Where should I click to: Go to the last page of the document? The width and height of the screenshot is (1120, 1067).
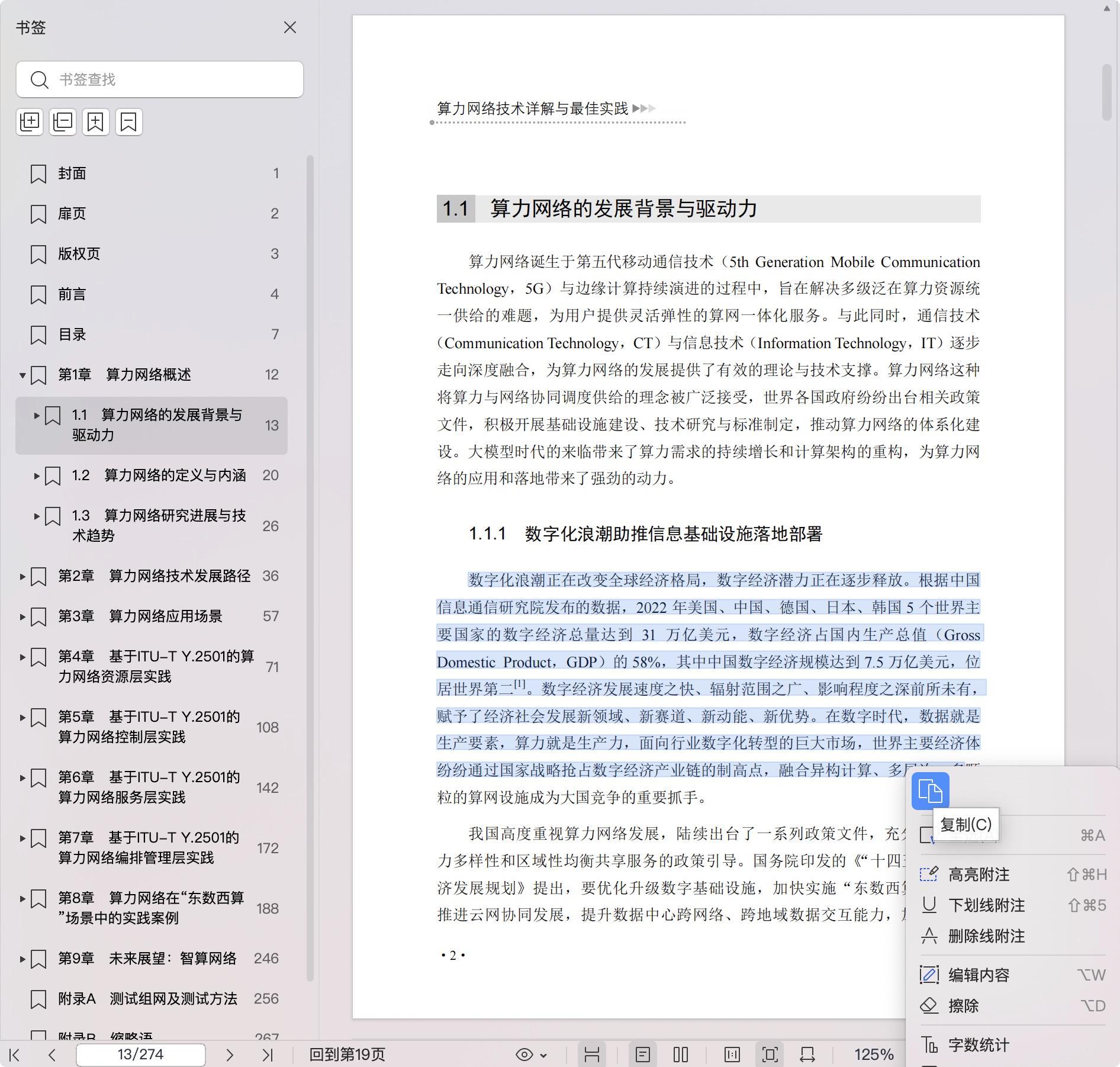point(268,1055)
